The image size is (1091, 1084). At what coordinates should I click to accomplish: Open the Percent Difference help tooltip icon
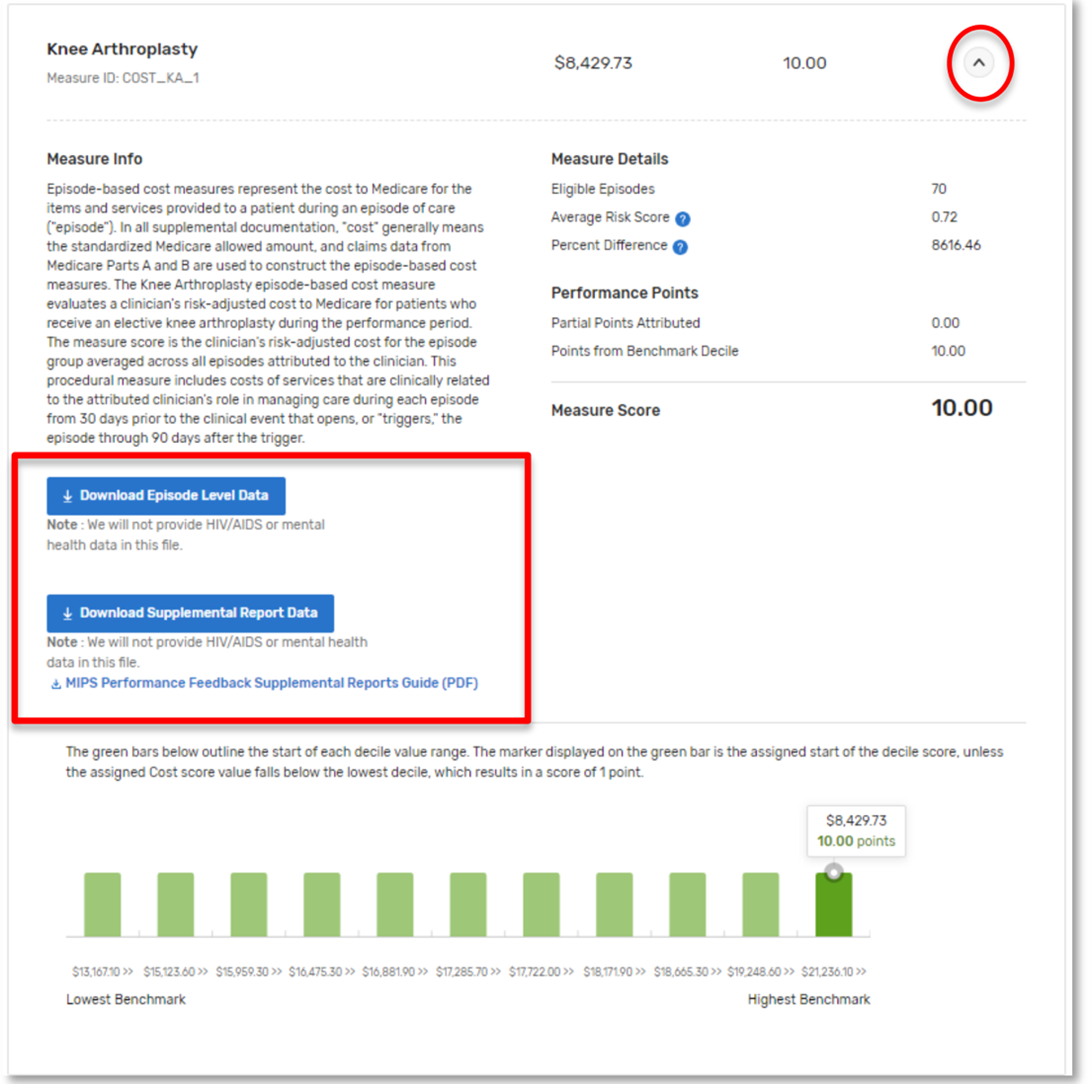tap(680, 247)
